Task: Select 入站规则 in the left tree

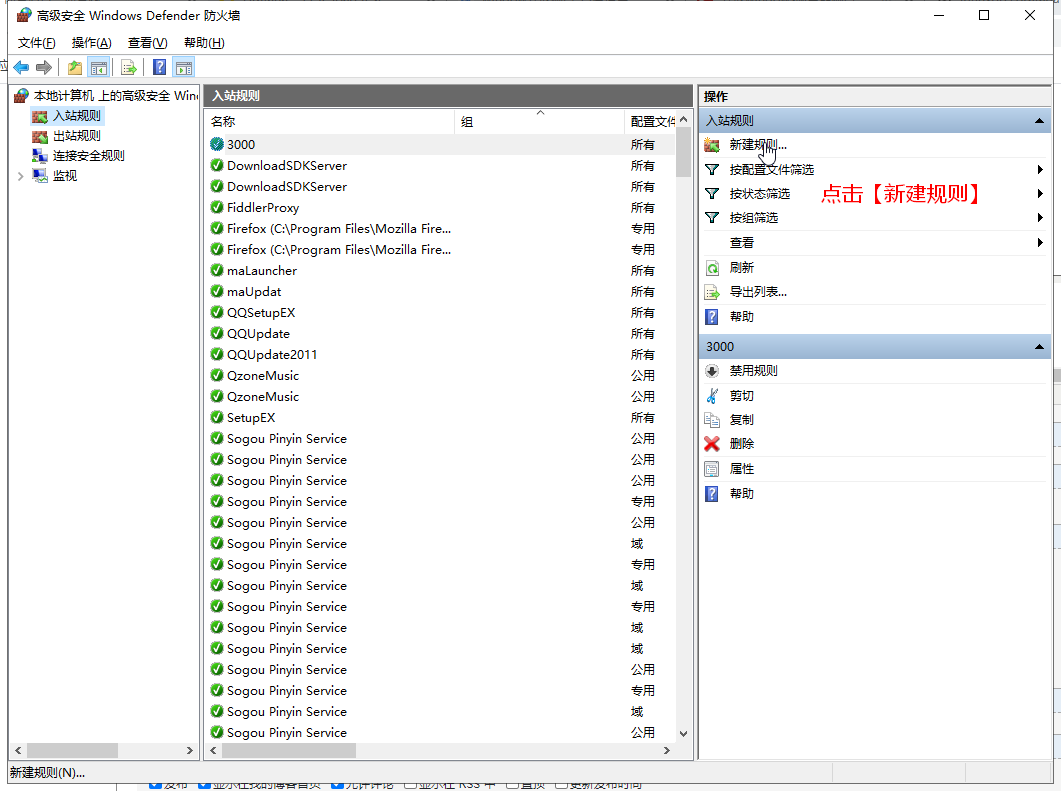Action: pyautogui.click(x=76, y=116)
